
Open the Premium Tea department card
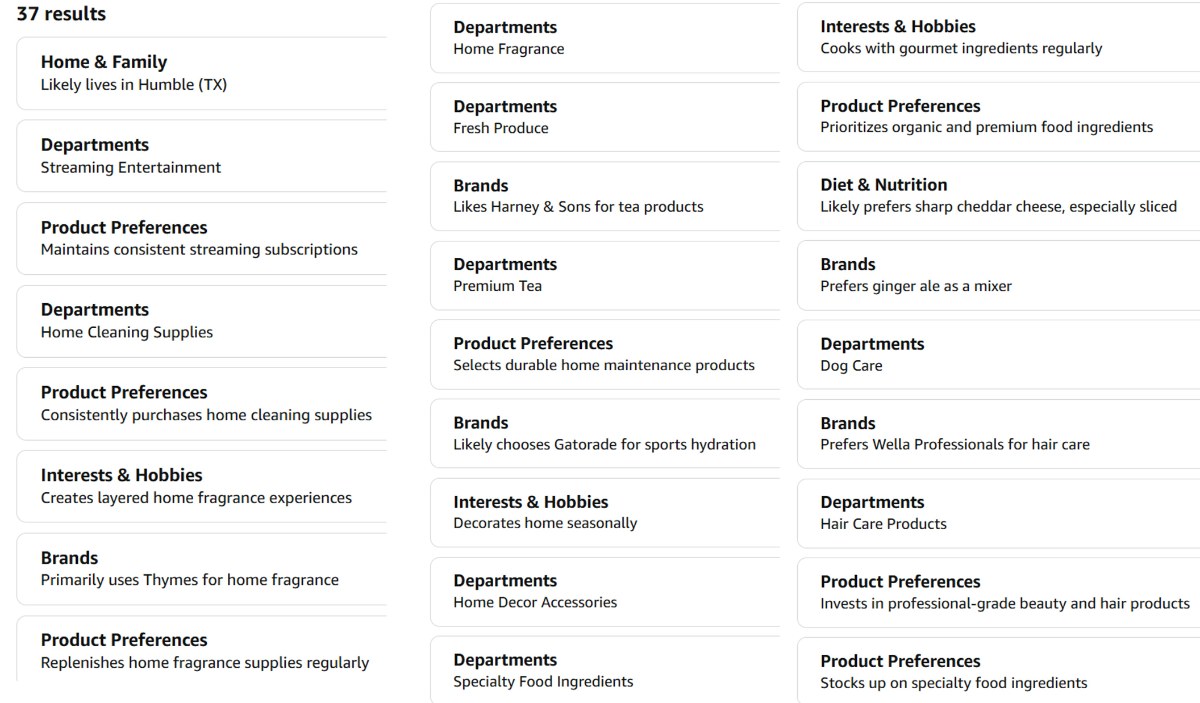(605, 275)
